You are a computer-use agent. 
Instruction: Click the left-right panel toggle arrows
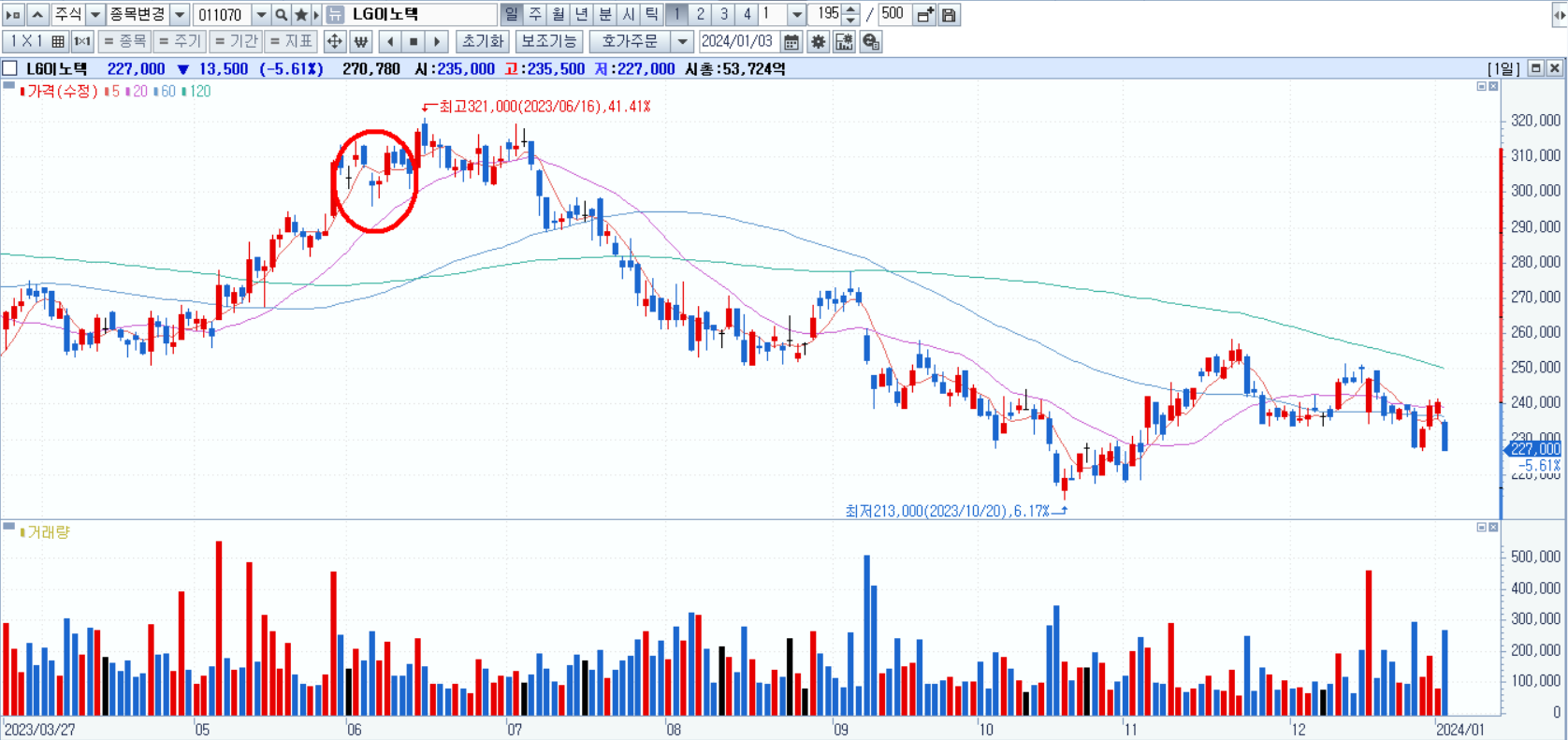pos(1559,15)
